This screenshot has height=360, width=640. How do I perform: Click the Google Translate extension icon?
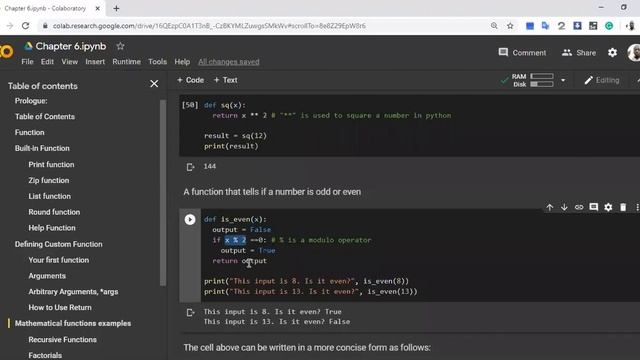point(545,26)
